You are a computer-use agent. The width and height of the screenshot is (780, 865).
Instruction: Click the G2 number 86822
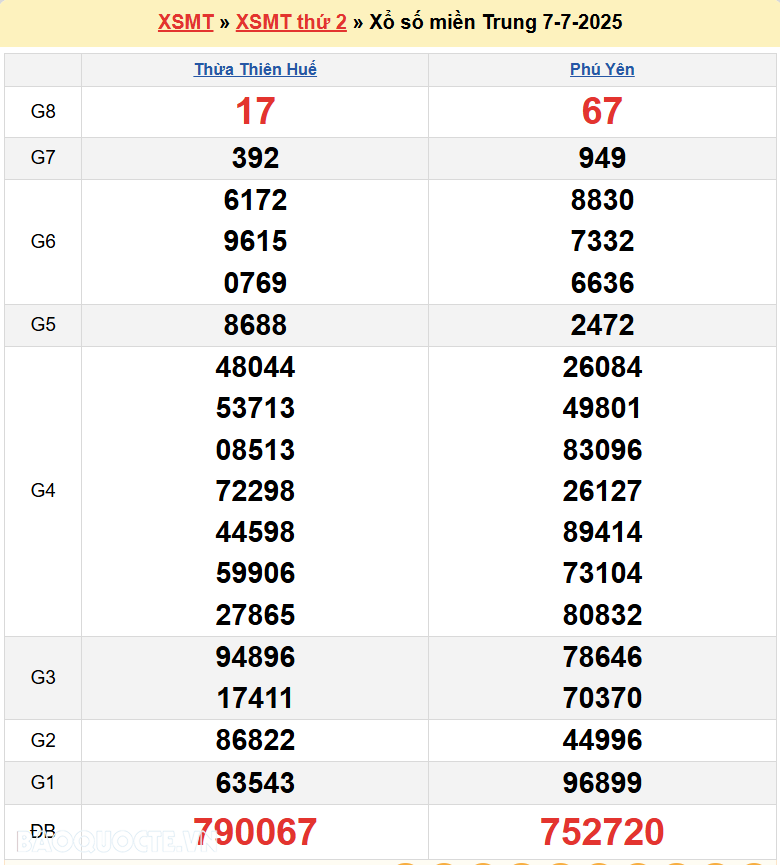pyautogui.click(x=255, y=740)
